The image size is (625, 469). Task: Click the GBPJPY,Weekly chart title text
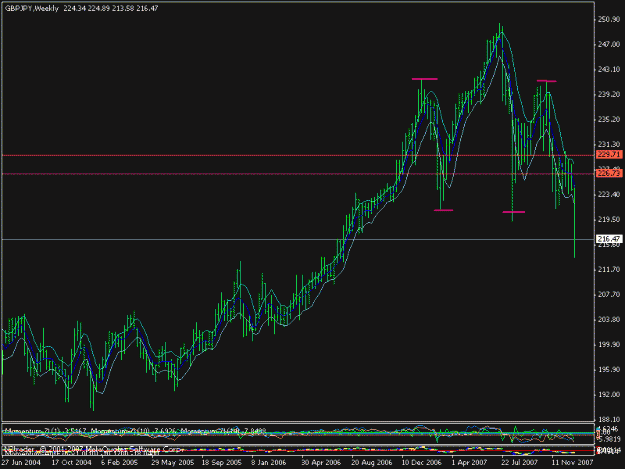[x=32, y=8]
